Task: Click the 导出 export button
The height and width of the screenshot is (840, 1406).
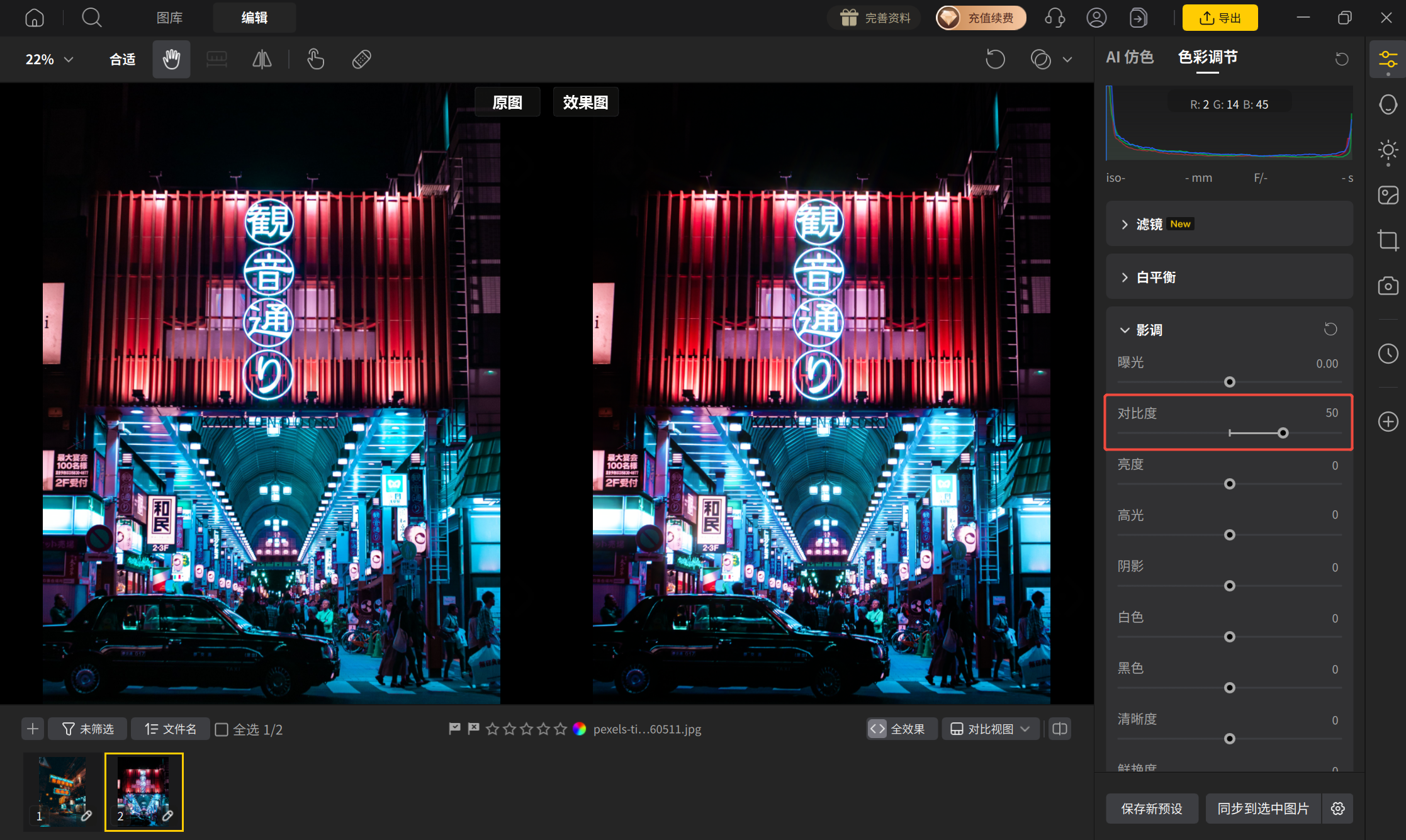Action: tap(1220, 18)
